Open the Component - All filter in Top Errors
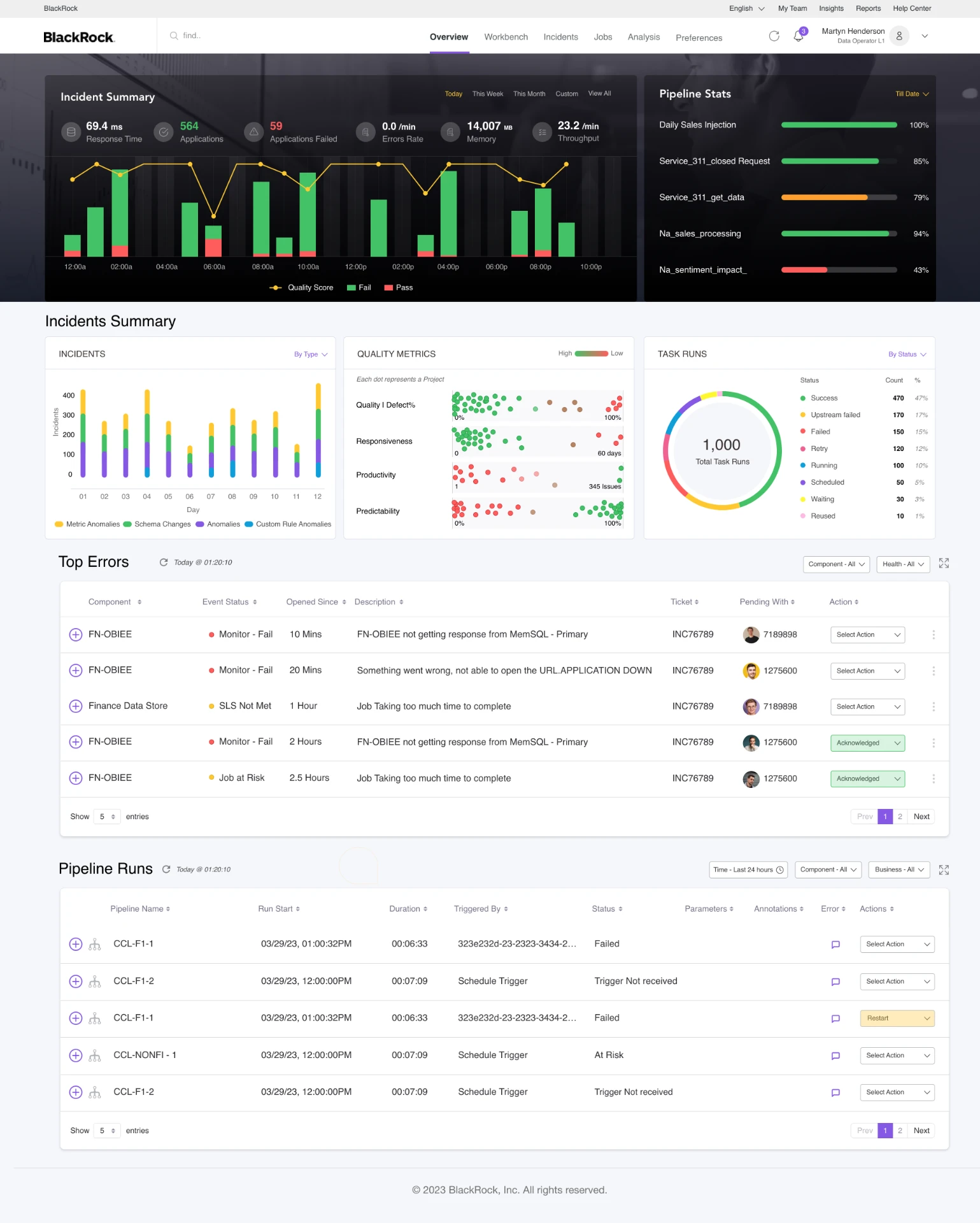 tap(836, 564)
